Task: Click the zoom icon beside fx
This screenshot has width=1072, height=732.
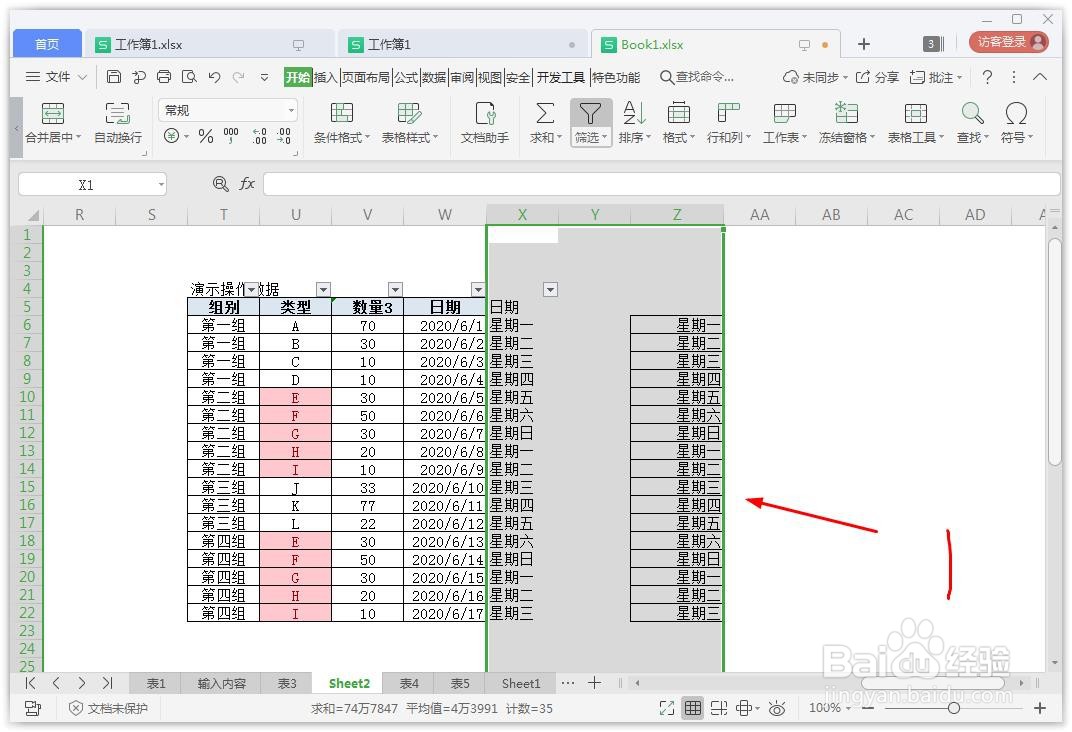Action: pyautogui.click(x=220, y=183)
